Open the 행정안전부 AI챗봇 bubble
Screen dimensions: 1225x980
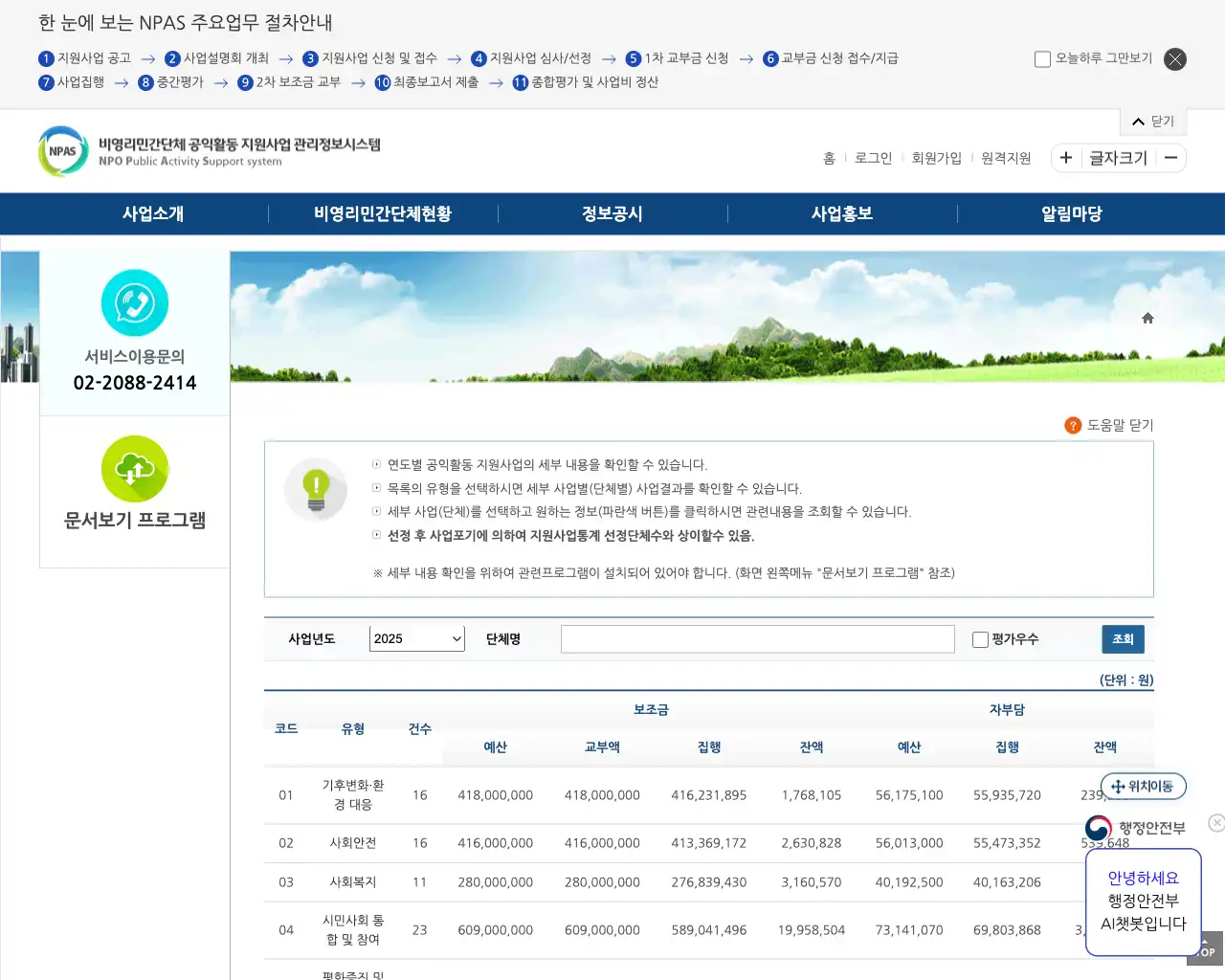(x=1144, y=902)
